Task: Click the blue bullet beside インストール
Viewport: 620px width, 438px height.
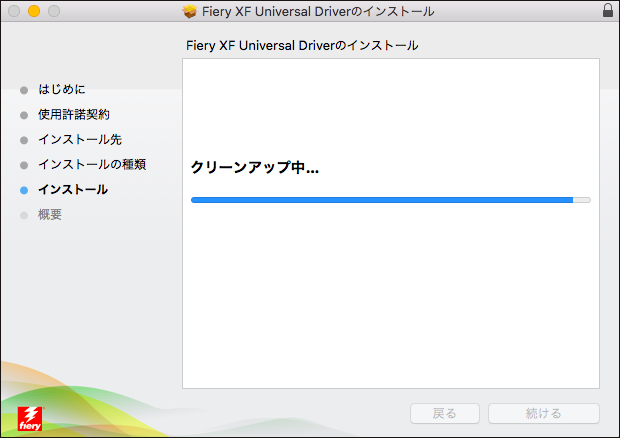Action: 24,191
